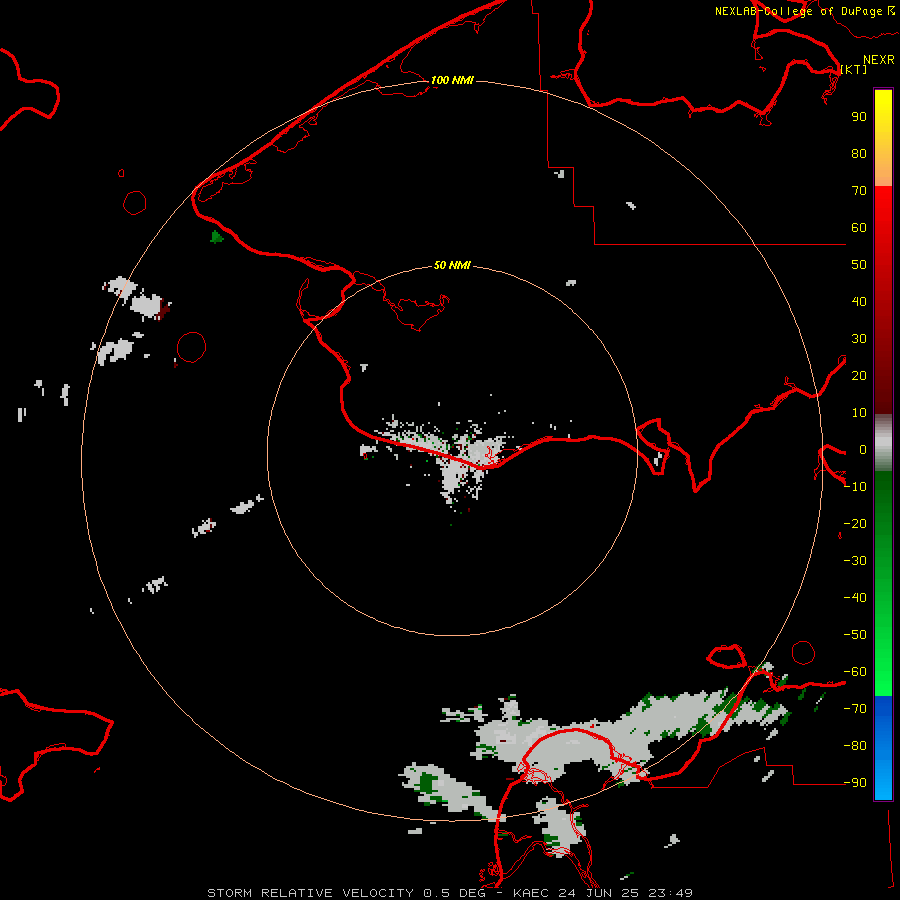This screenshot has width=900, height=900.
Task: Click the -50 value on velocity scale
Action: [x=855, y=635]
